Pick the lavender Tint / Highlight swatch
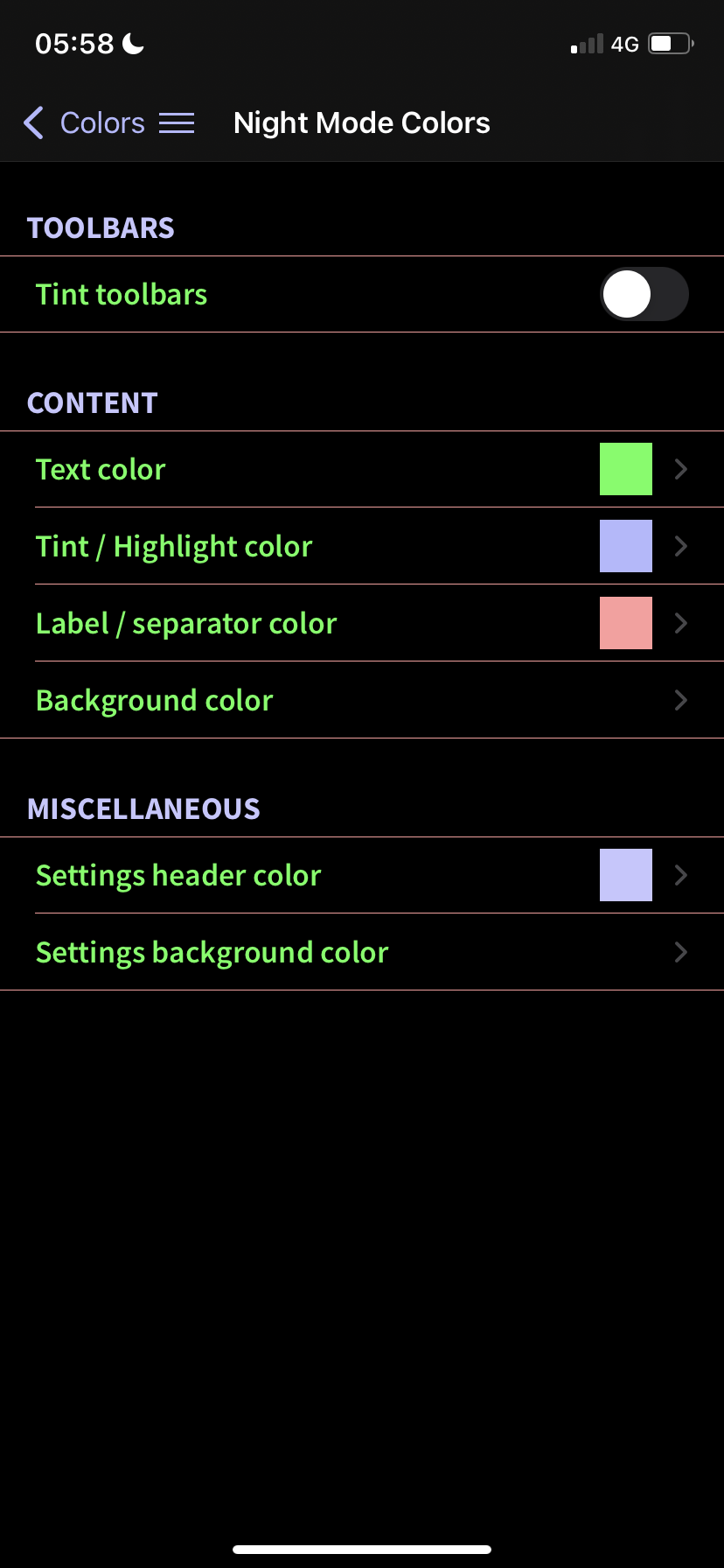724x1568 pixels. click(626, 546)
